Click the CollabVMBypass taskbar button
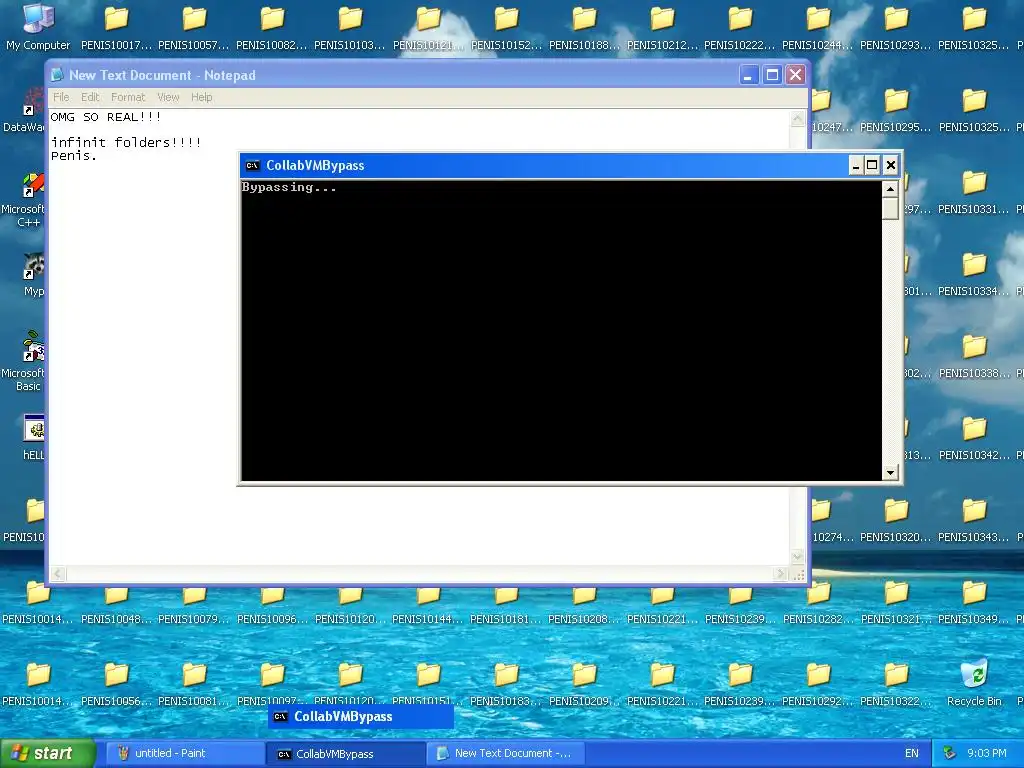 pos(345,754)
